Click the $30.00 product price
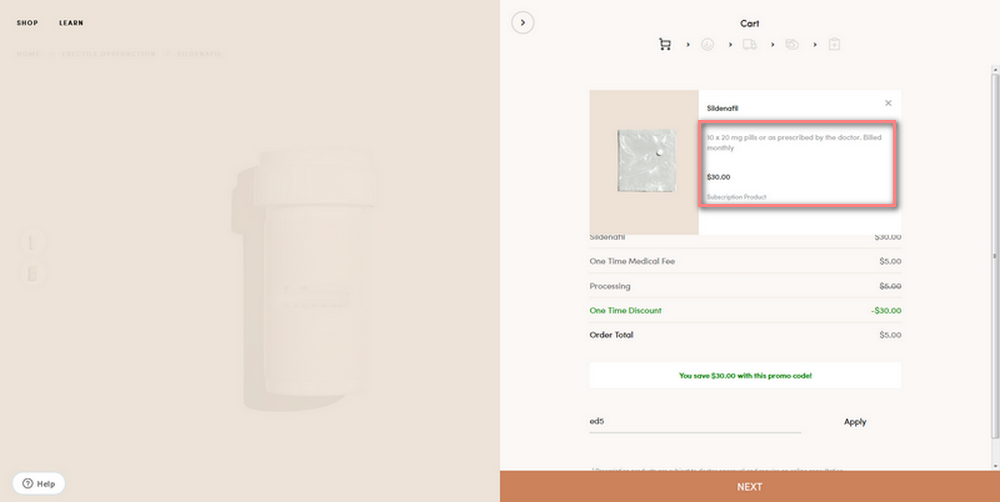This screenshot has width=1000, height=502. [x=719, y=177]
